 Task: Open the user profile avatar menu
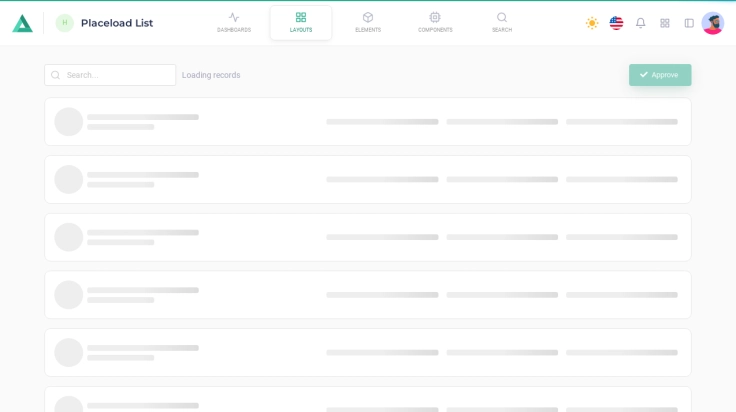713,23
